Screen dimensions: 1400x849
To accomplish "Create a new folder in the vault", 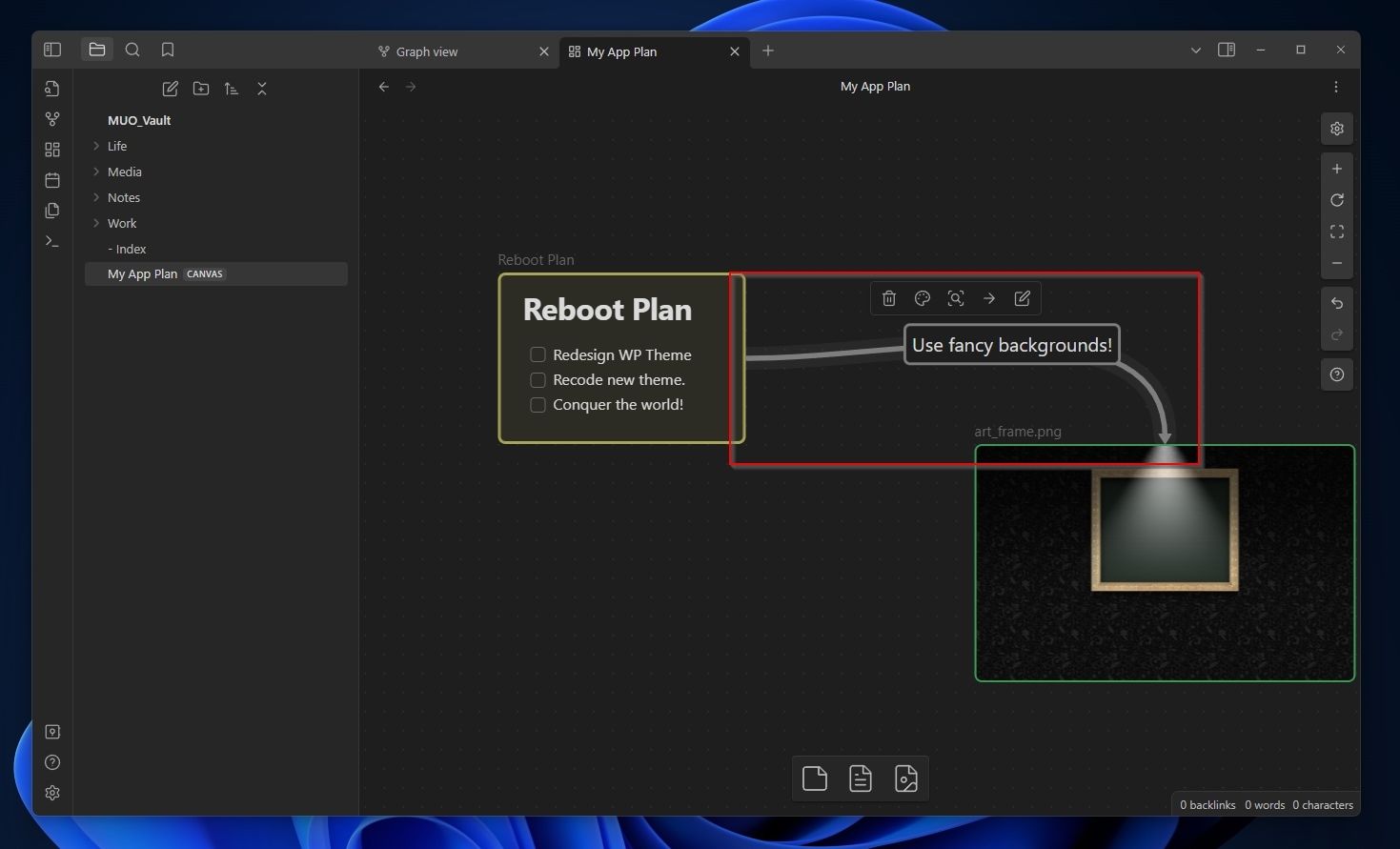I will [201, 88].
